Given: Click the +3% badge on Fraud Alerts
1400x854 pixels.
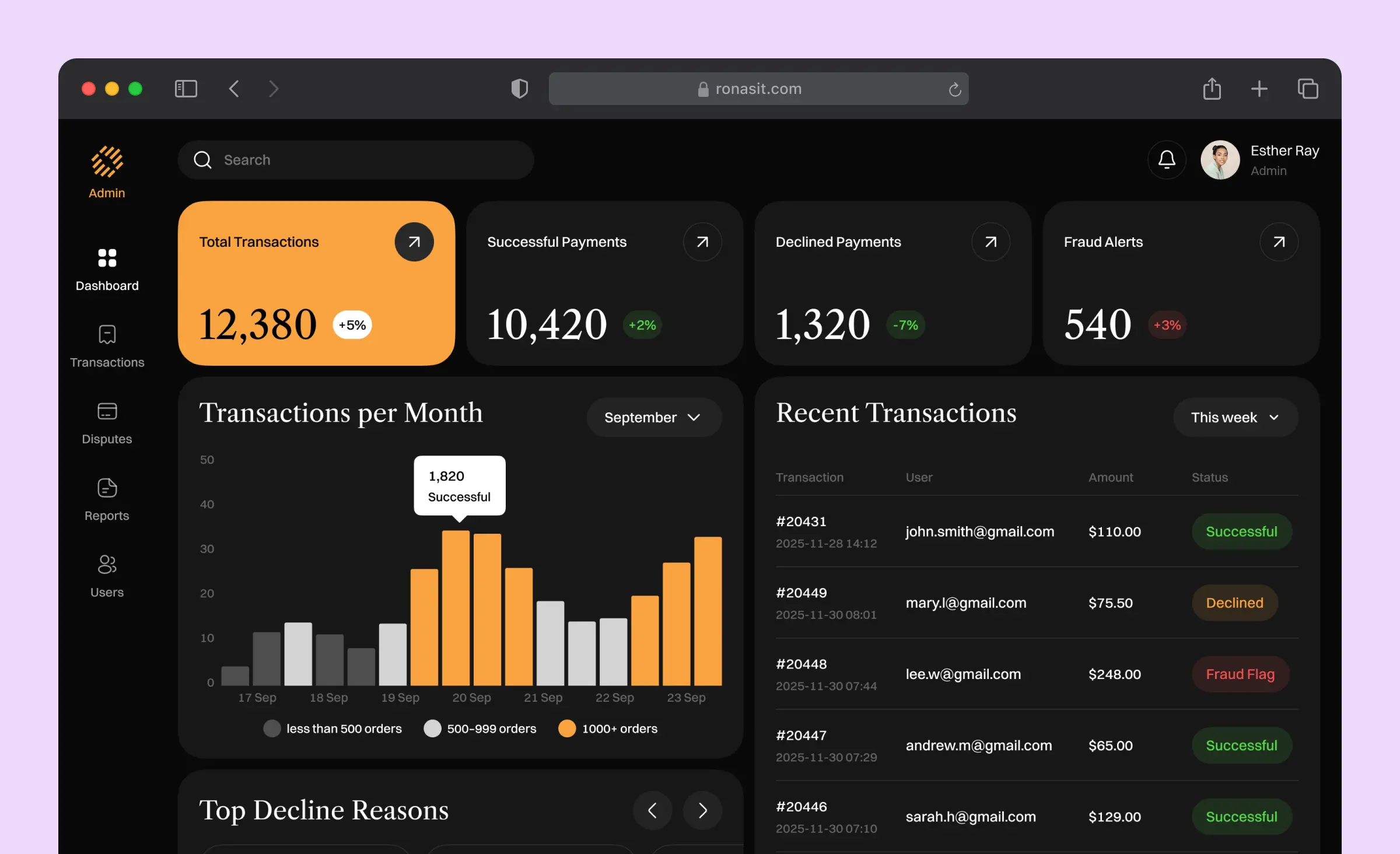Looking at the screenshot, I should [1167, 325].
